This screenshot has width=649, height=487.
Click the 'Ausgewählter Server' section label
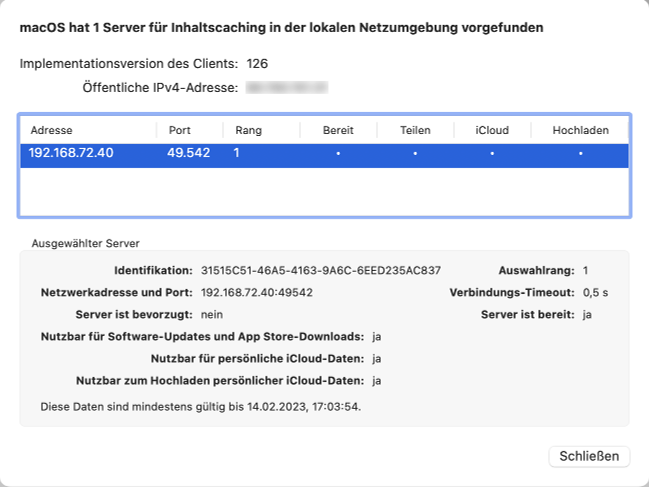[x=85, y=243]
